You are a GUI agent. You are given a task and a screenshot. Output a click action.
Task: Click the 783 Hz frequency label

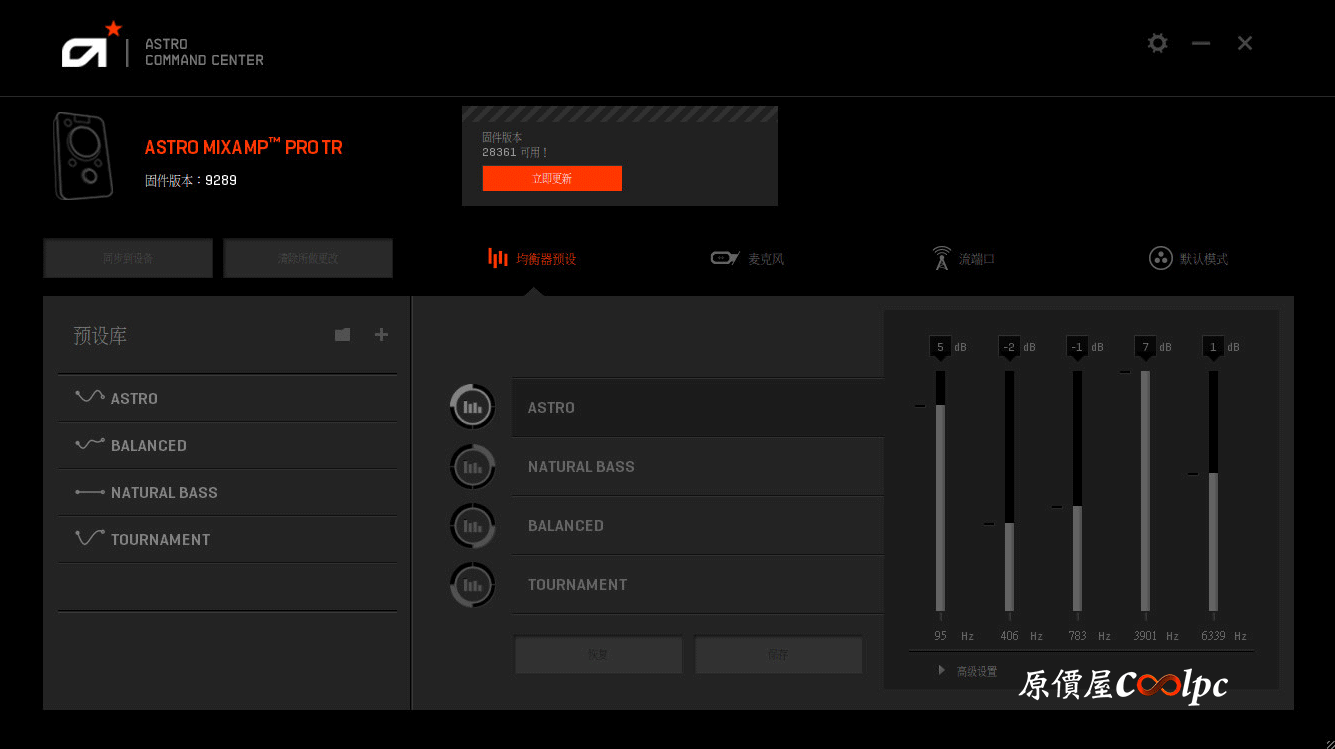click(1089, 636)
